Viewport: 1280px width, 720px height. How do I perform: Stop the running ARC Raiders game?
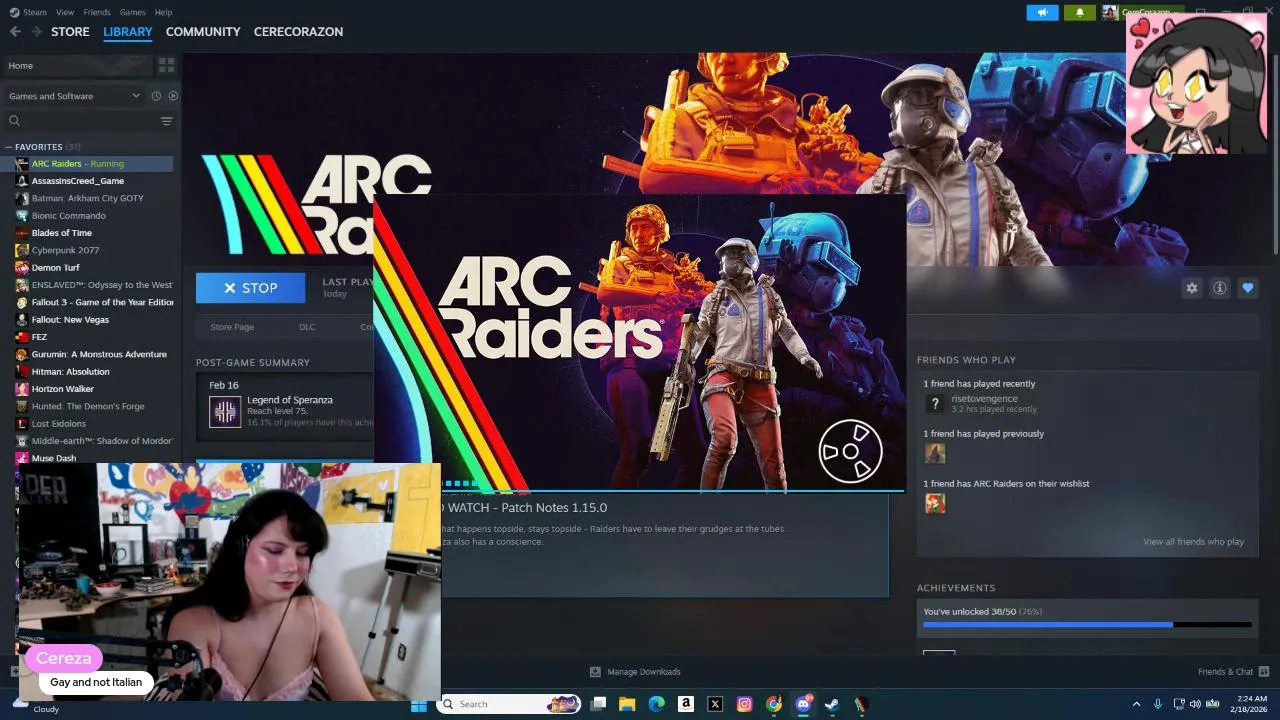pos(250,288)
